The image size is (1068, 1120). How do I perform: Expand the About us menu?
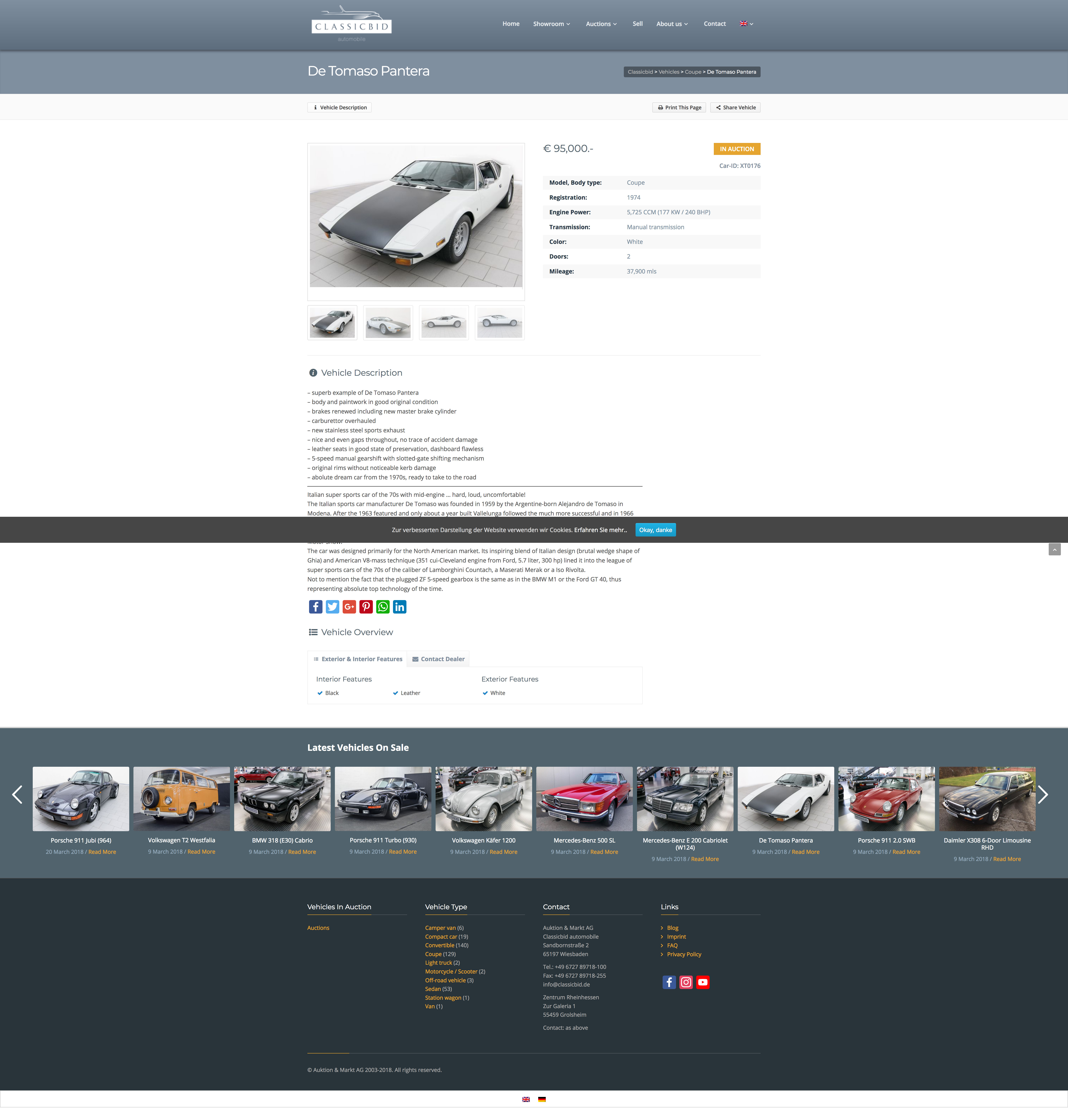pyautogui.click(x=672, y=24)
